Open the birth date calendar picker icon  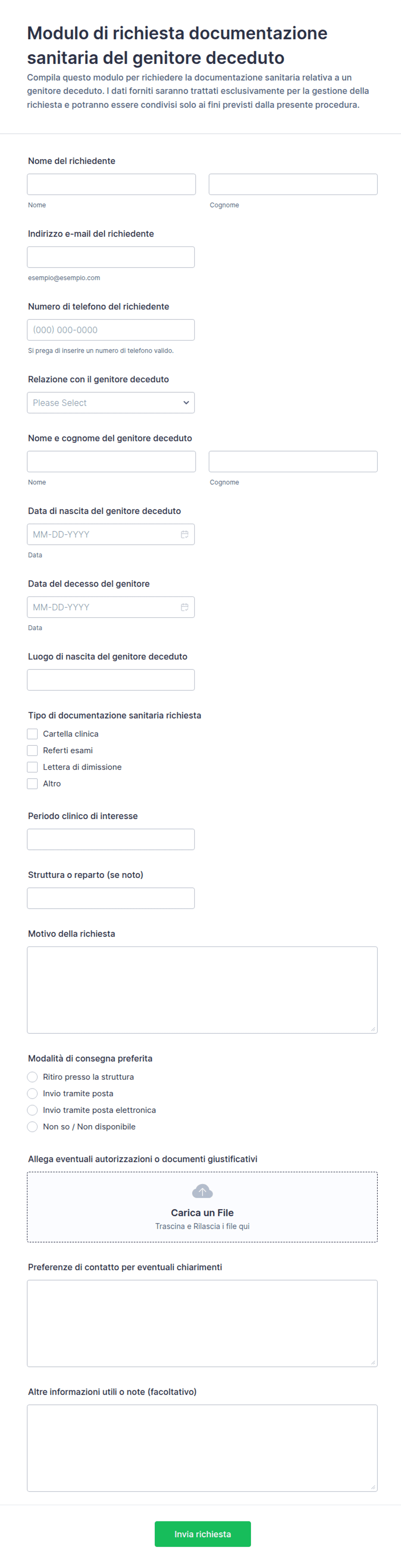[185, 534]
